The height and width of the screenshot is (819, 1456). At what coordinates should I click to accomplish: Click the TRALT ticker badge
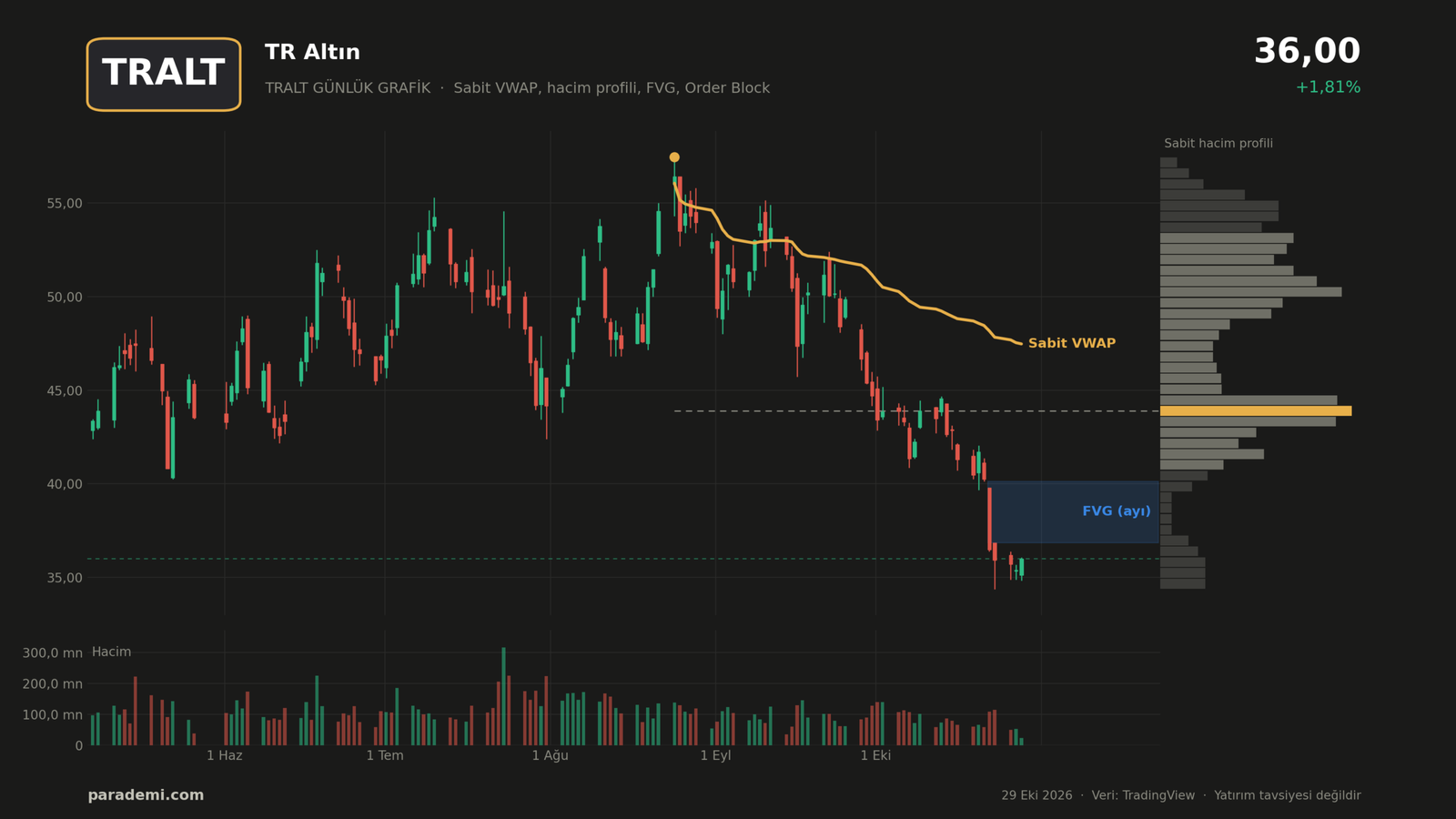(164, 75)
